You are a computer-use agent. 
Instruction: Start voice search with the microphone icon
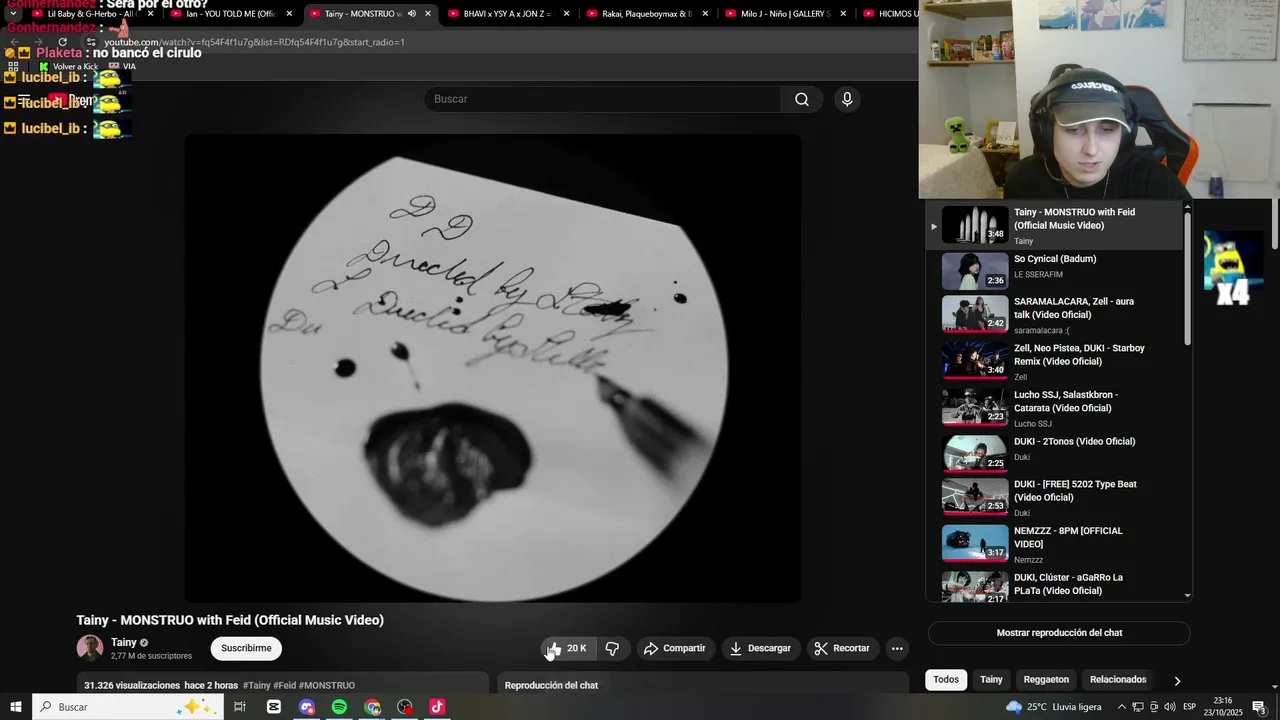point(847,99)
